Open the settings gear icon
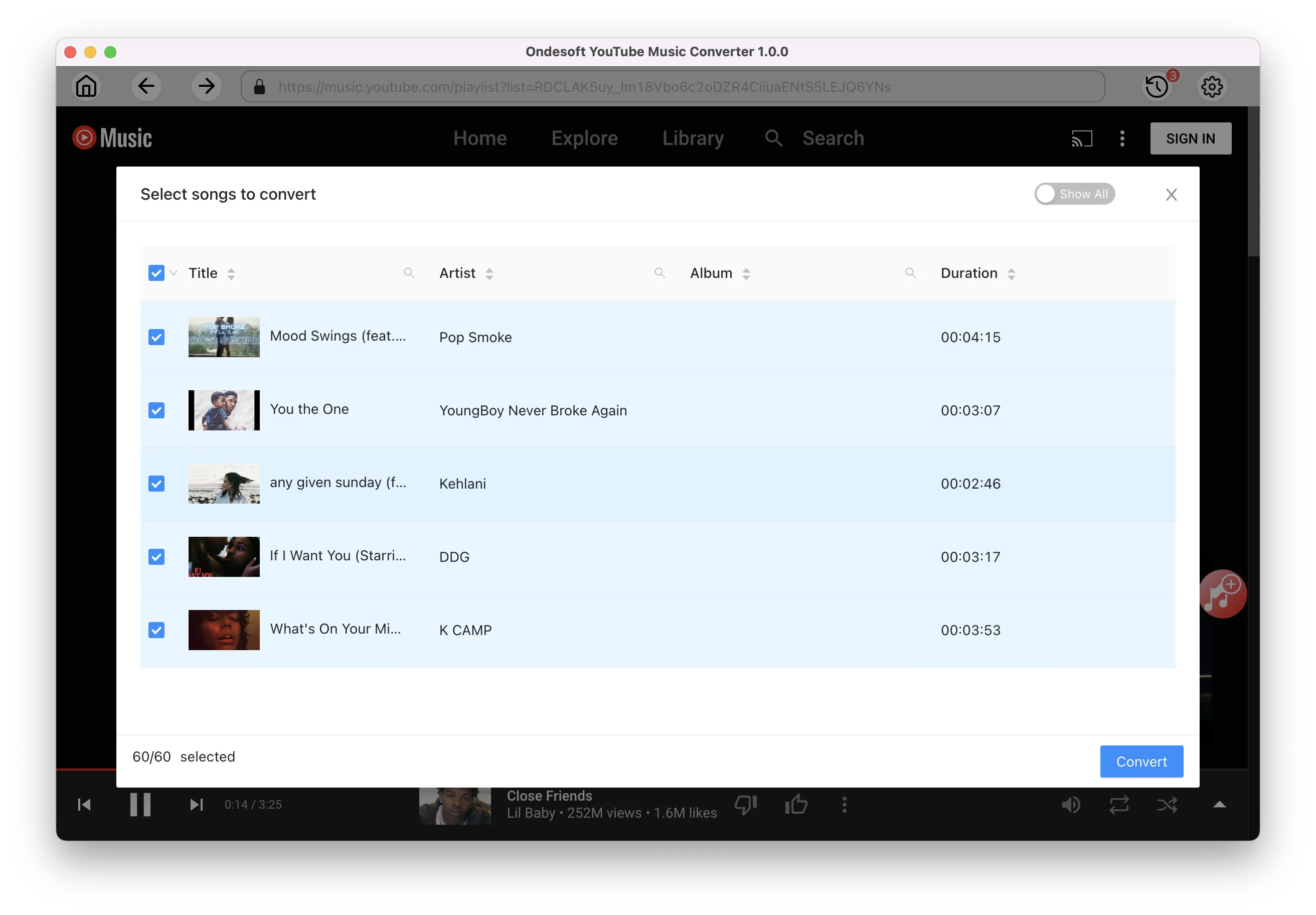 coord(1213,86)
